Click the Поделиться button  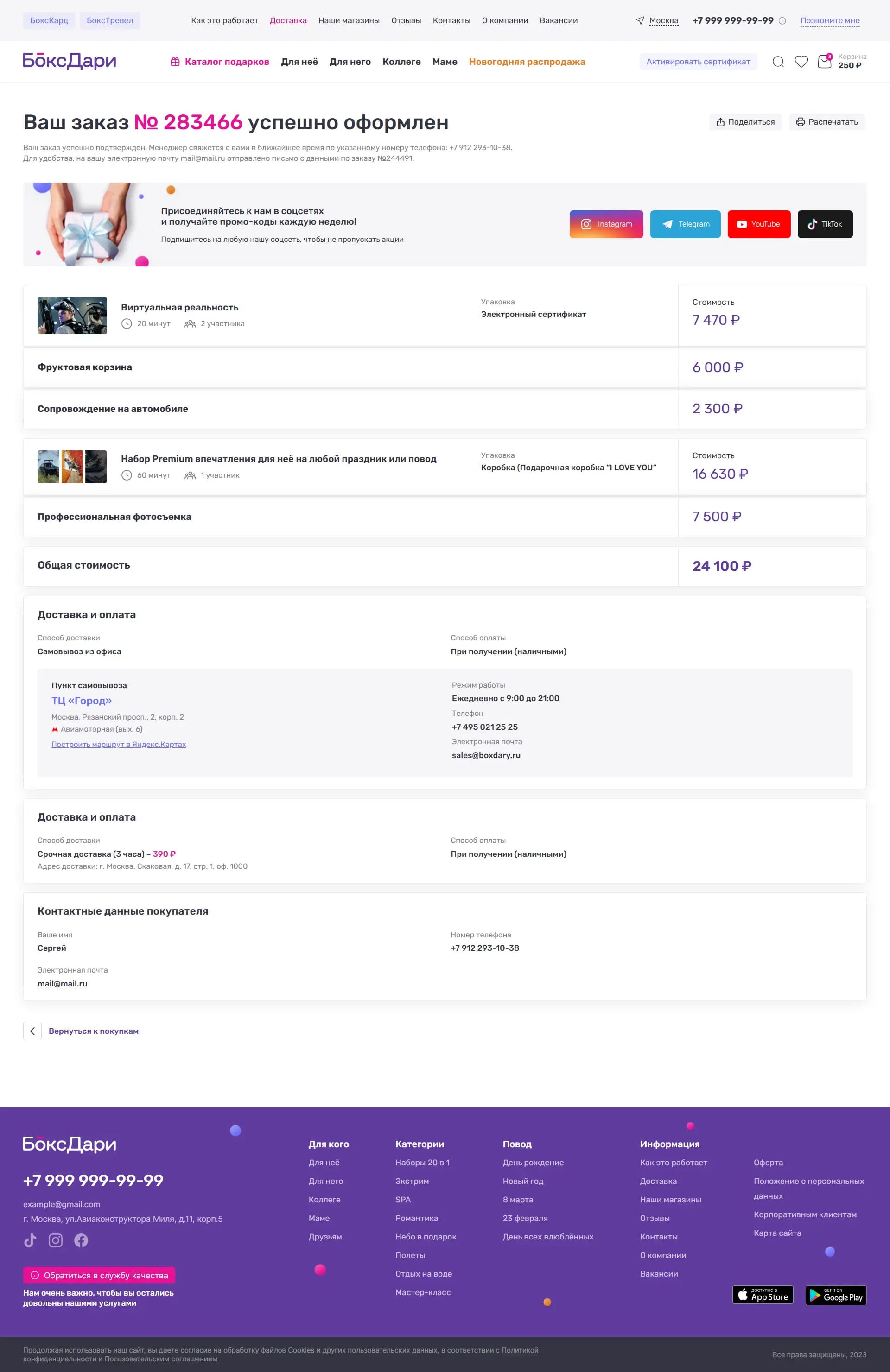[745, 122]
